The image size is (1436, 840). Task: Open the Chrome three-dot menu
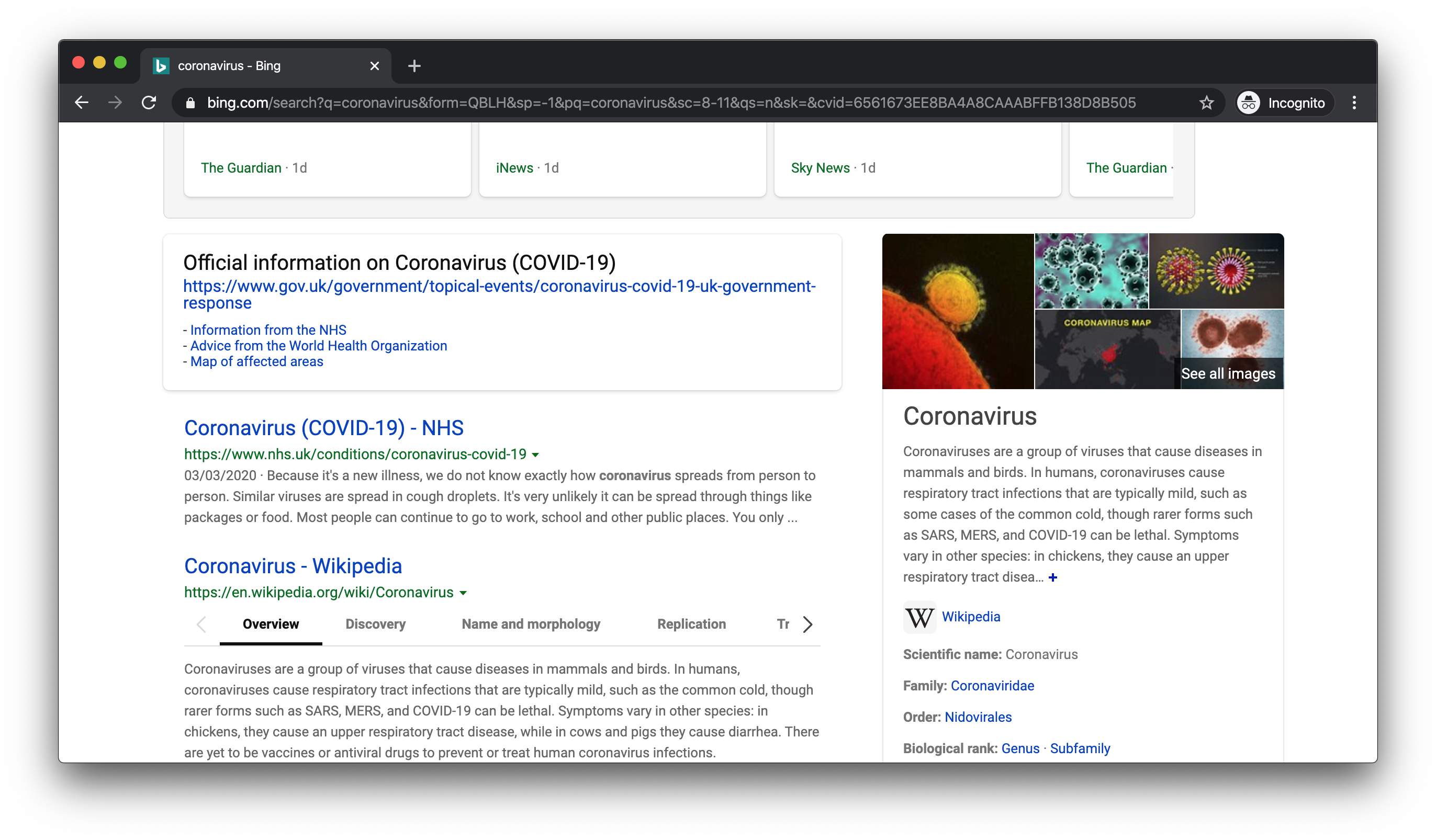(1355, 103)
